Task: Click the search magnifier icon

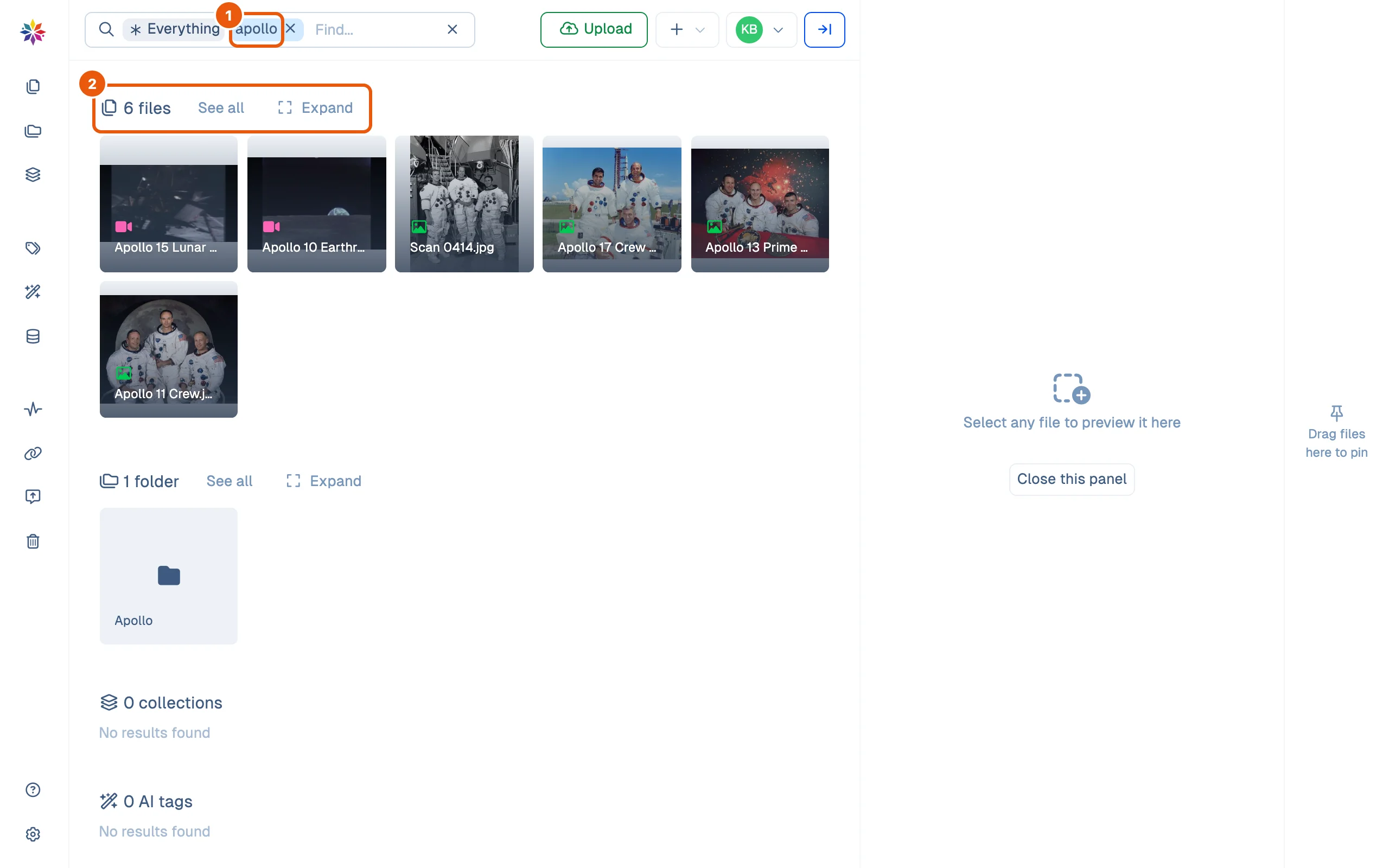Action: pos(106,29)
